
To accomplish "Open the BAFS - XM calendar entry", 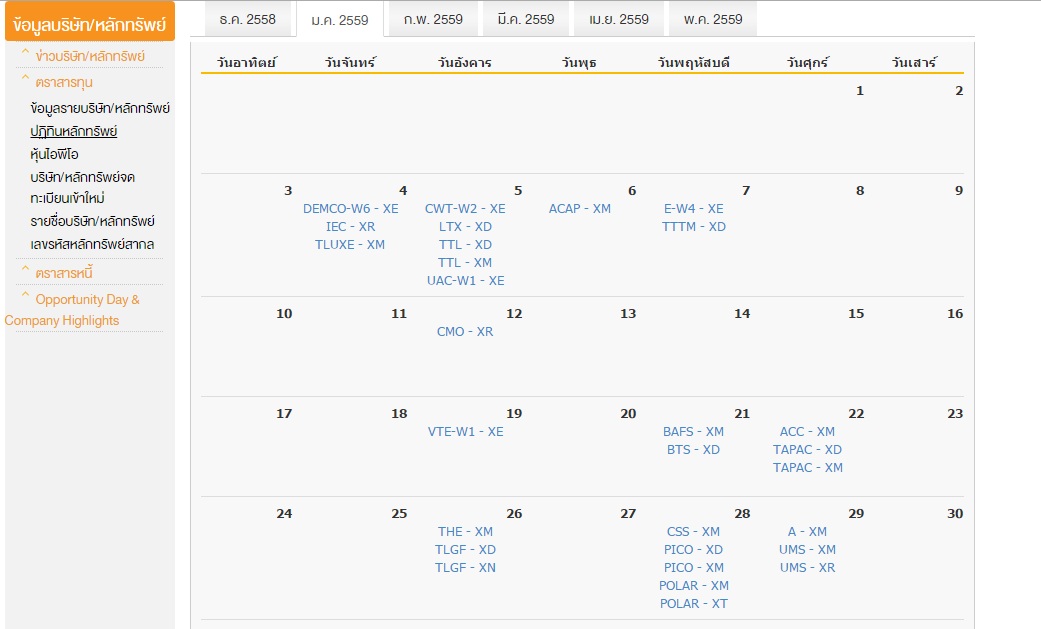I will tap(694, 432).
